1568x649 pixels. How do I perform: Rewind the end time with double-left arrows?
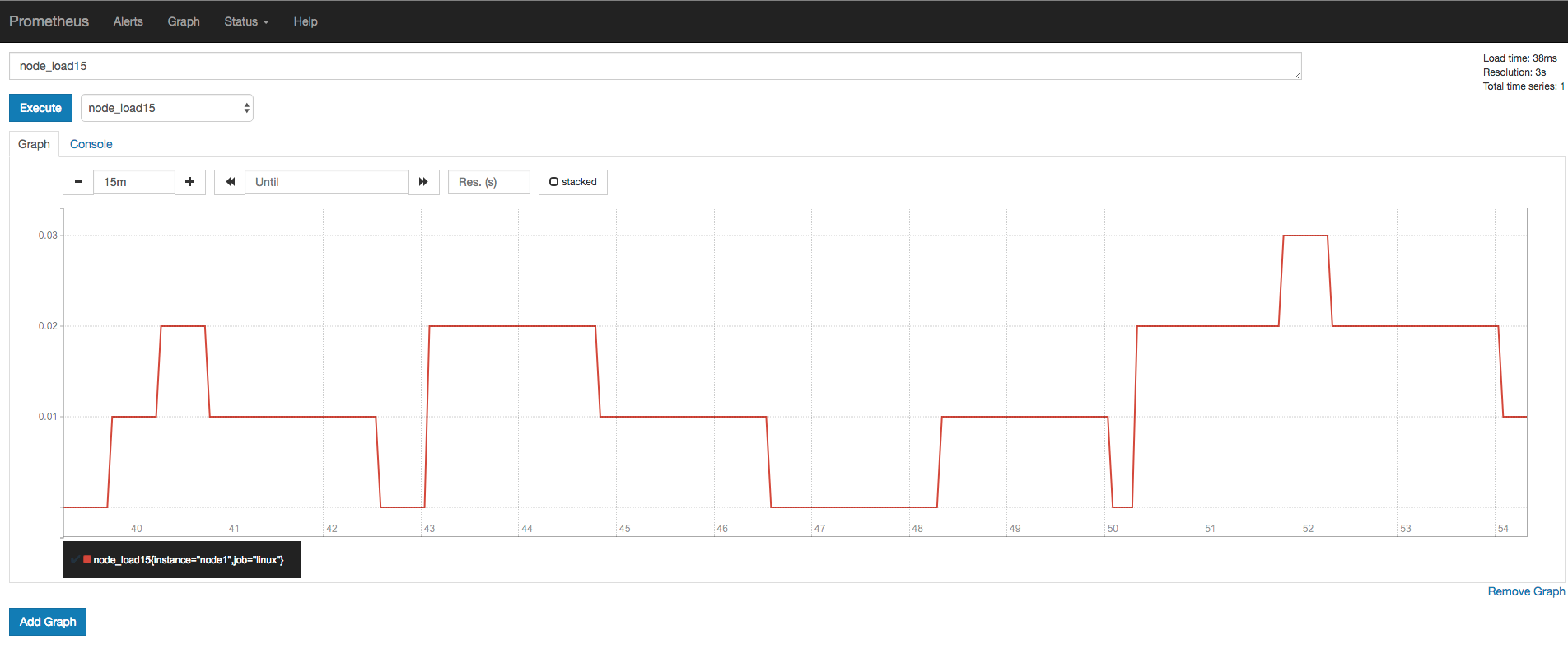click(230, 182)
